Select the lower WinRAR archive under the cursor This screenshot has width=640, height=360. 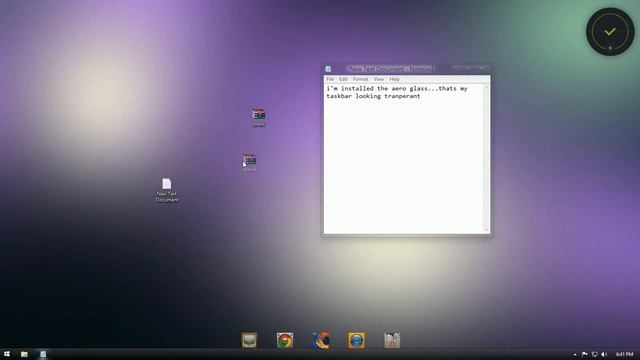[249, 162]
